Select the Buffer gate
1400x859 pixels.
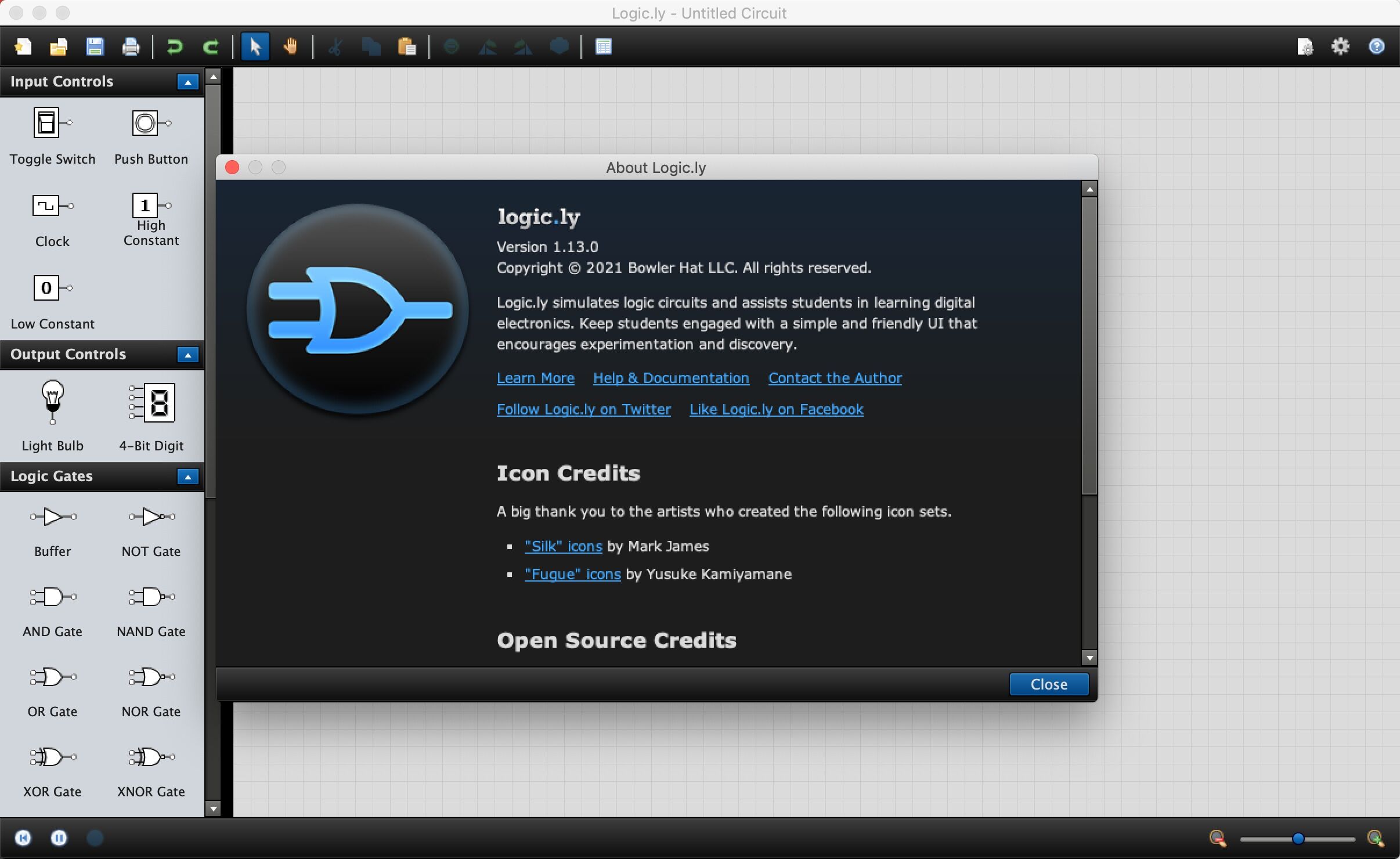coord(52,532)
